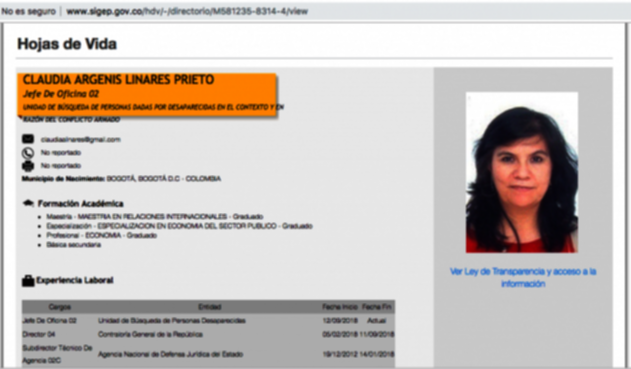The height and width of the screenshot is (369, 631).
Task: Click the Agencia Nacional de Defensa Jurídica cell
Action: point(171,355)
